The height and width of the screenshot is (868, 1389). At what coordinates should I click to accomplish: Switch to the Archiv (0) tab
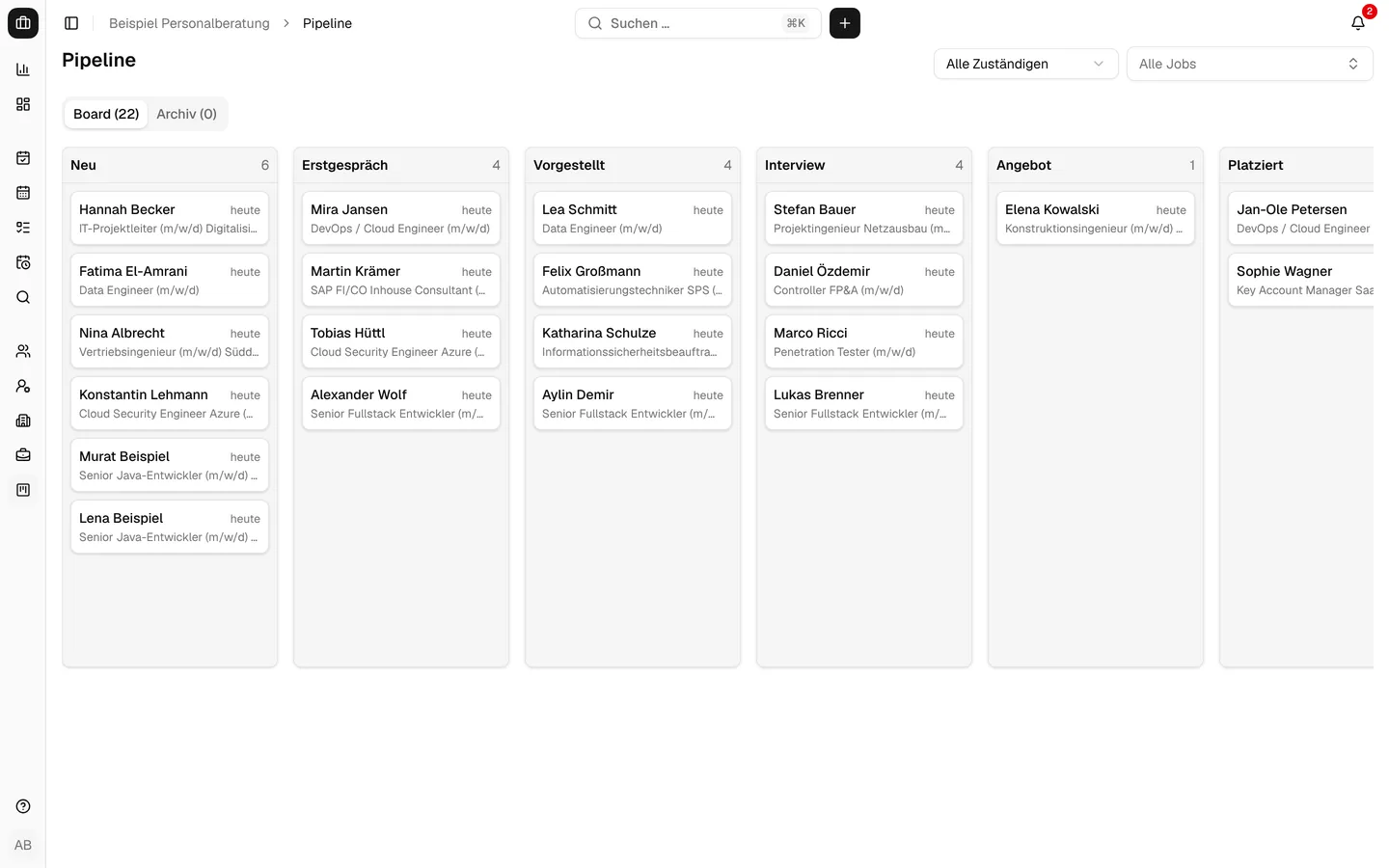(187, 114)
